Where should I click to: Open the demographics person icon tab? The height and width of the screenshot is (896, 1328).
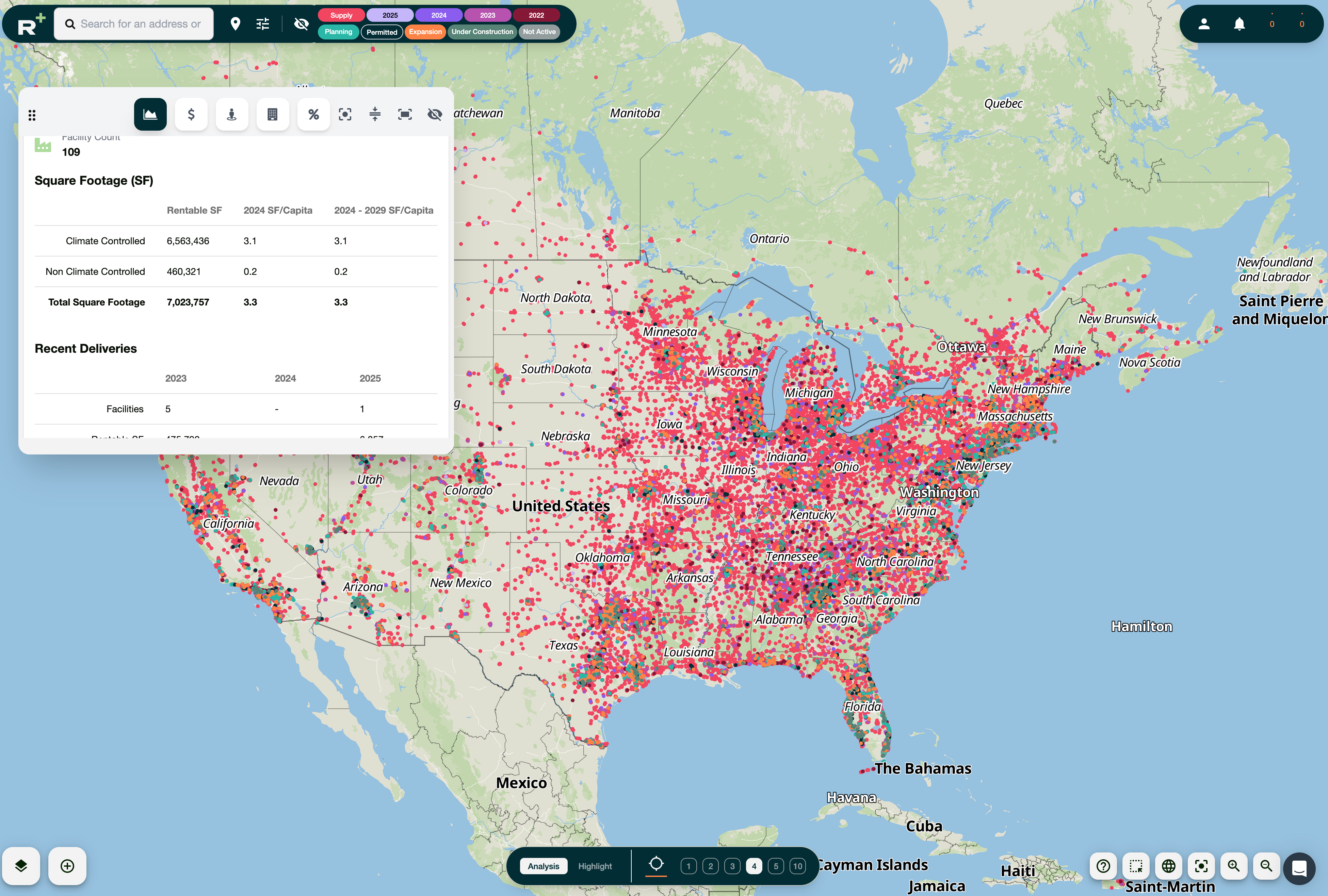point(231,114)
